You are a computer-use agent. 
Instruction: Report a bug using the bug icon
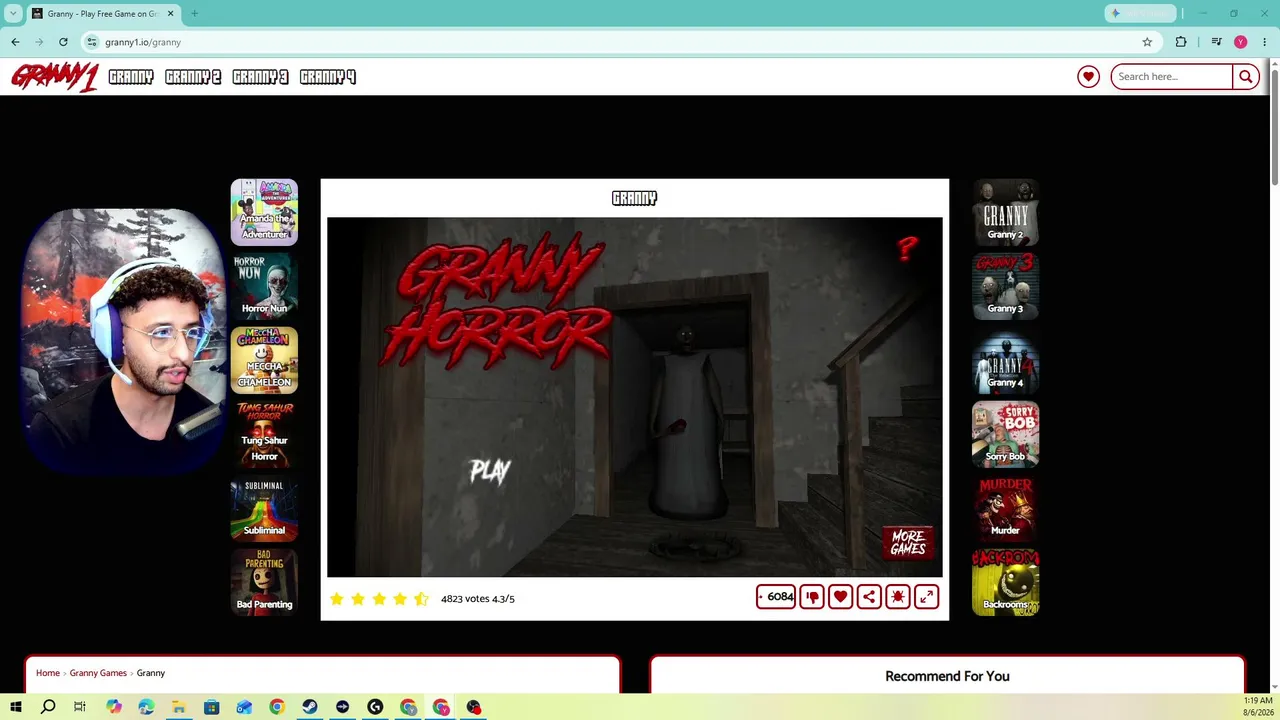[x=898, y=597]
